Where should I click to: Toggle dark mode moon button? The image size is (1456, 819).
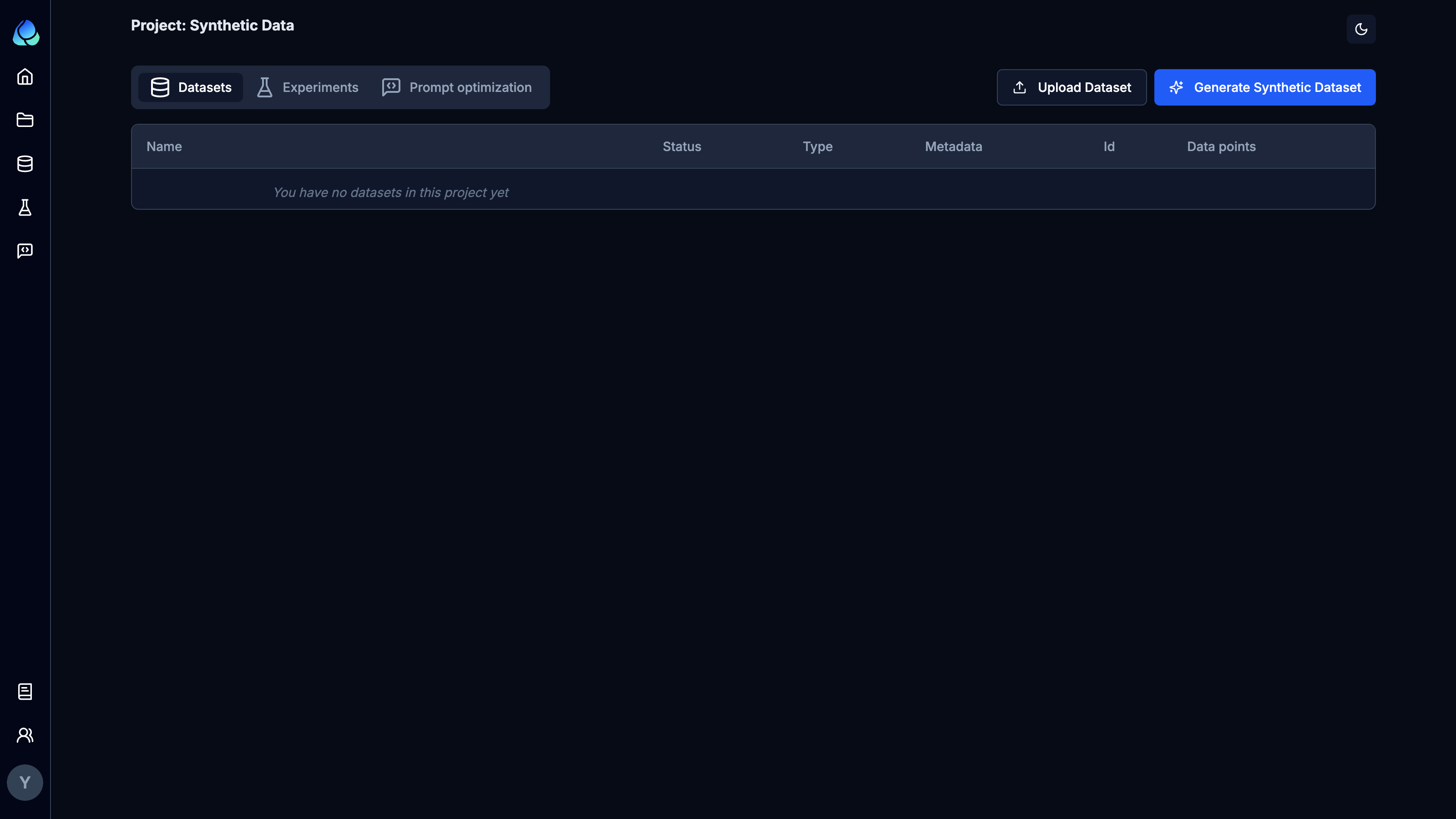coord(1361,29)
